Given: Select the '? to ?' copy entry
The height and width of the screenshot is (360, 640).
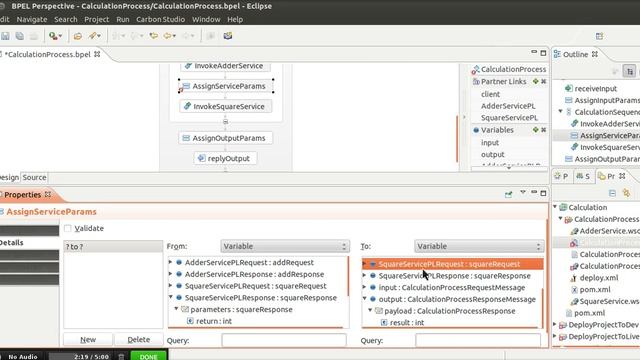Looking at the screenshot, I should click(113, 247).
